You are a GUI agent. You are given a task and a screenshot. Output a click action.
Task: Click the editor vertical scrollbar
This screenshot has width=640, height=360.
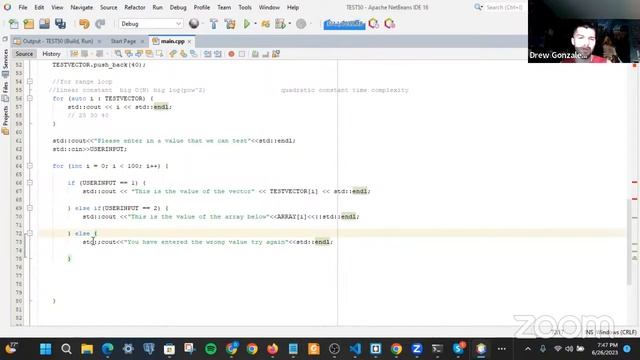629,241
